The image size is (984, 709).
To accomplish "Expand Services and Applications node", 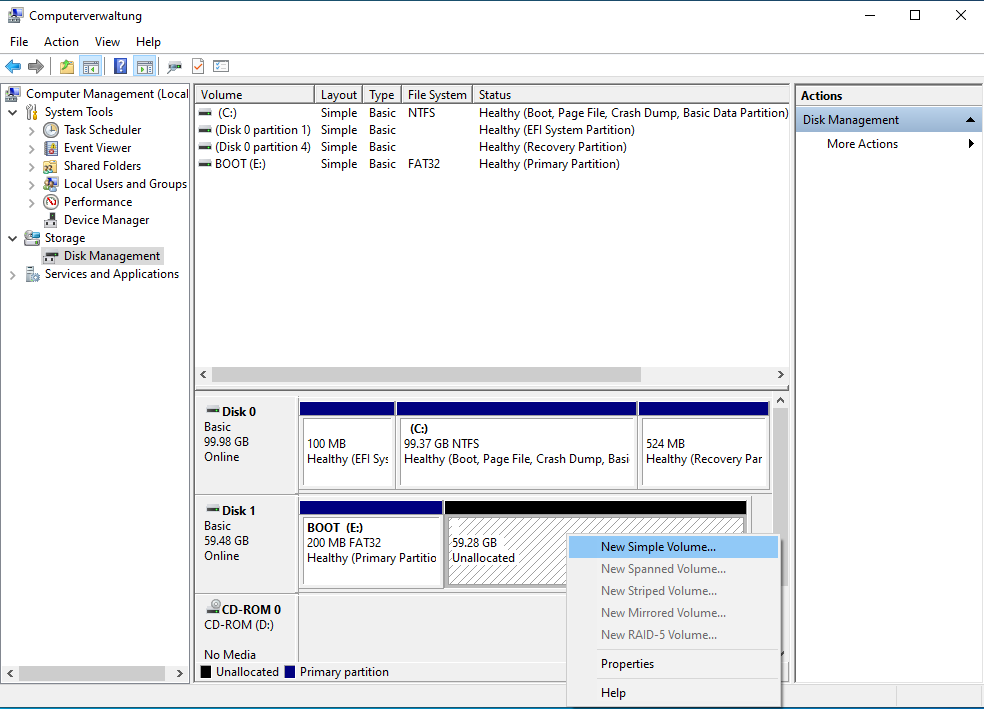I will point(12,274).
